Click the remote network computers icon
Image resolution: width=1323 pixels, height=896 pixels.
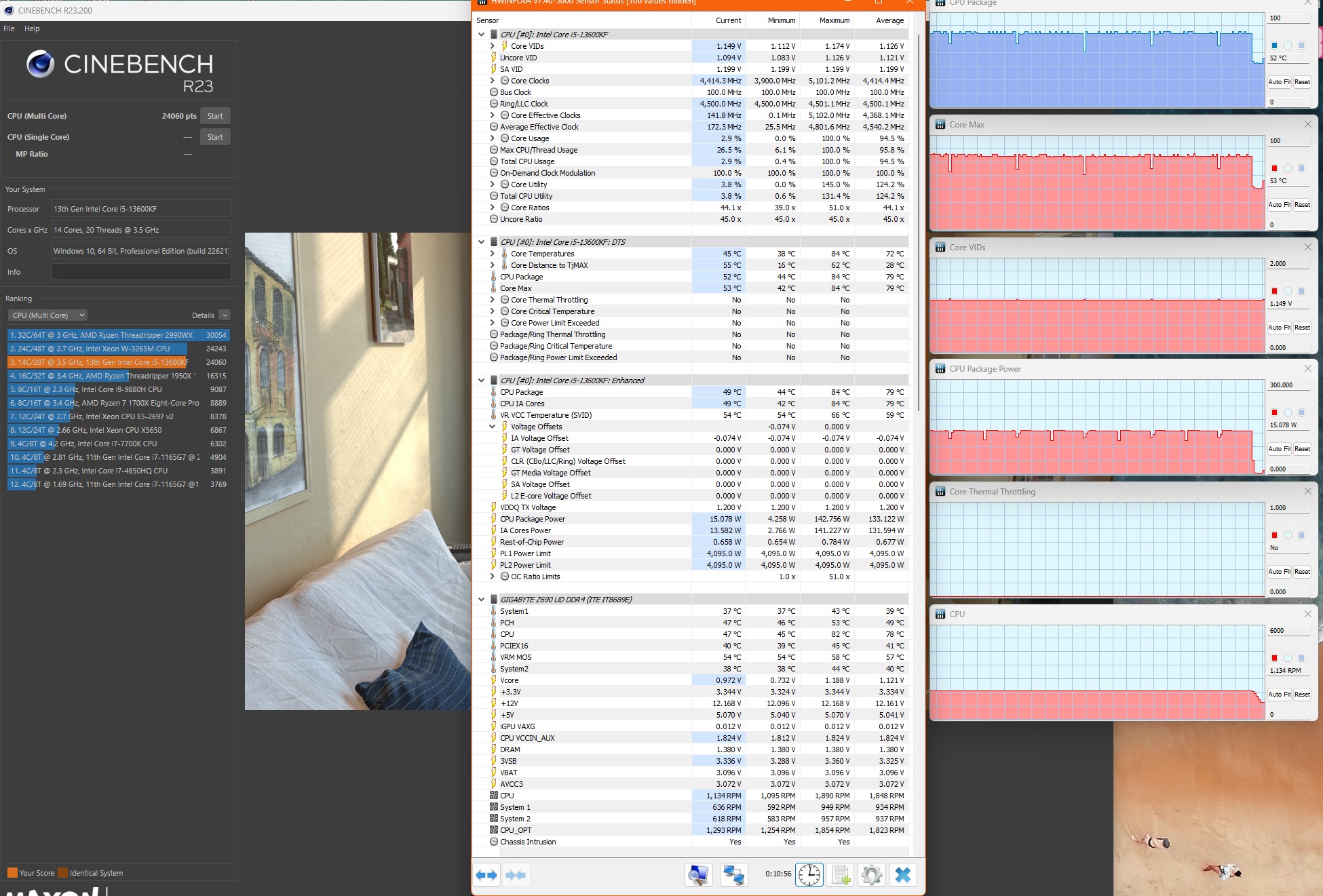point(733,875)
